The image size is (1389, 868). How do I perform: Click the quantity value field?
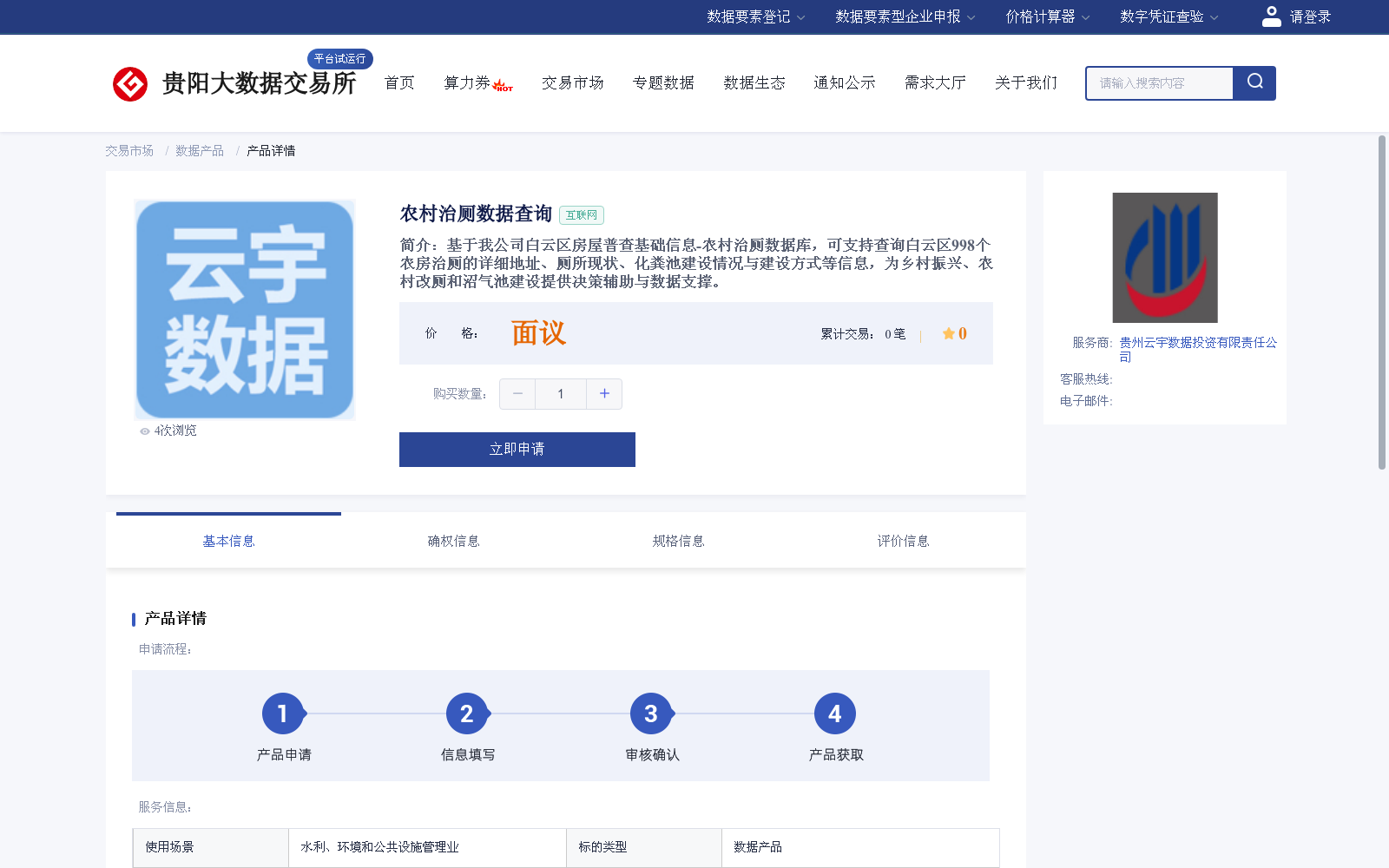click(x=561, y=394)
